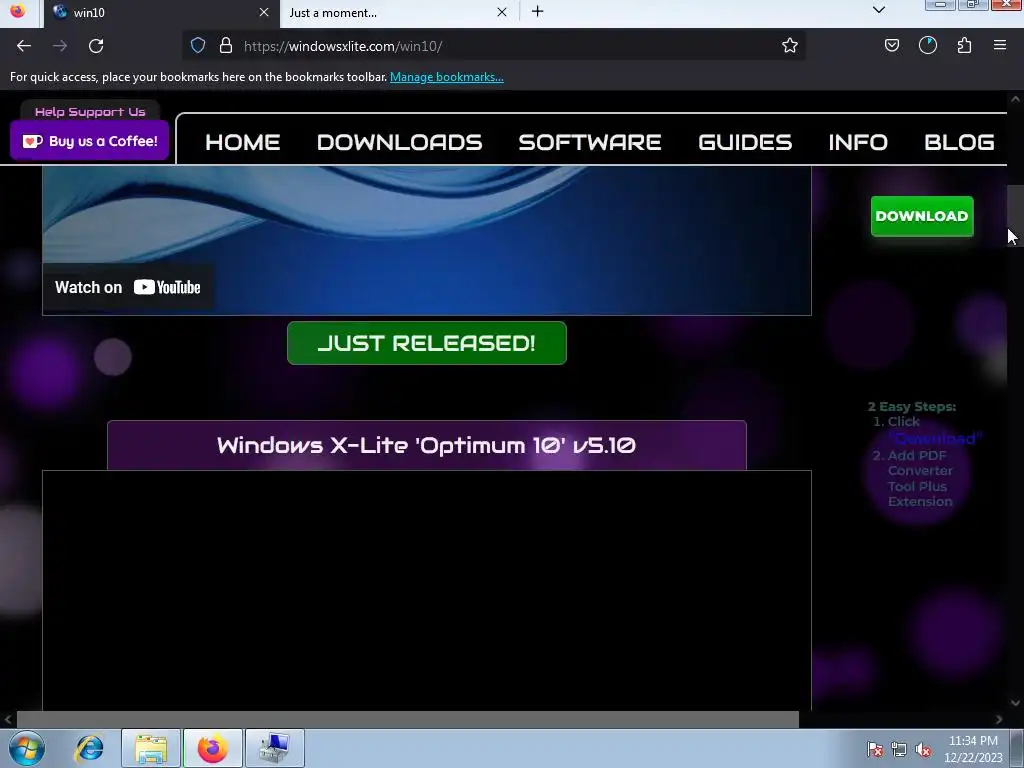Image resolution: width=1024 pixels, height=768 pixels.
Task: Click the horizontal scroll left arrow
Action: pyautogui.click(x=8, y=719)
